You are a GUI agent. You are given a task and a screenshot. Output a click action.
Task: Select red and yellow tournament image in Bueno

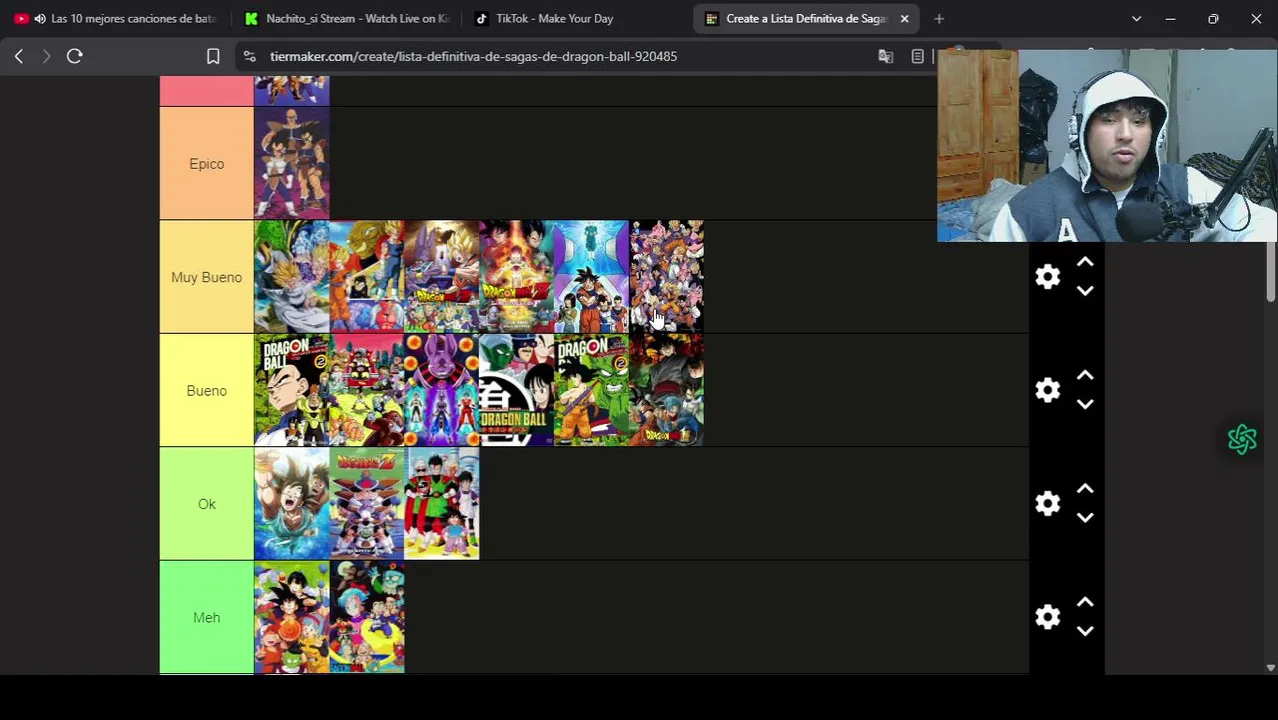(367, 390)
